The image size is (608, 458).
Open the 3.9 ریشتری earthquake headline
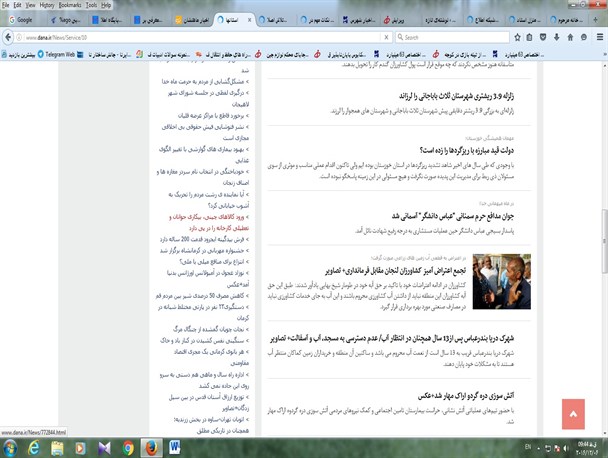coord(456,96)
